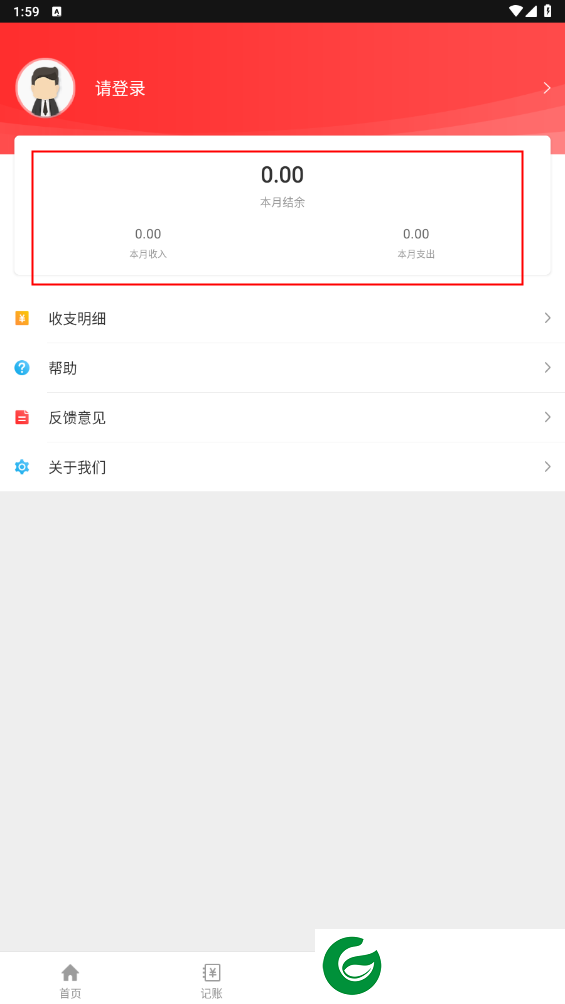
Task: Click the chevron arrow in the red header
Action: pyautogui.click(x=547, y=88)
